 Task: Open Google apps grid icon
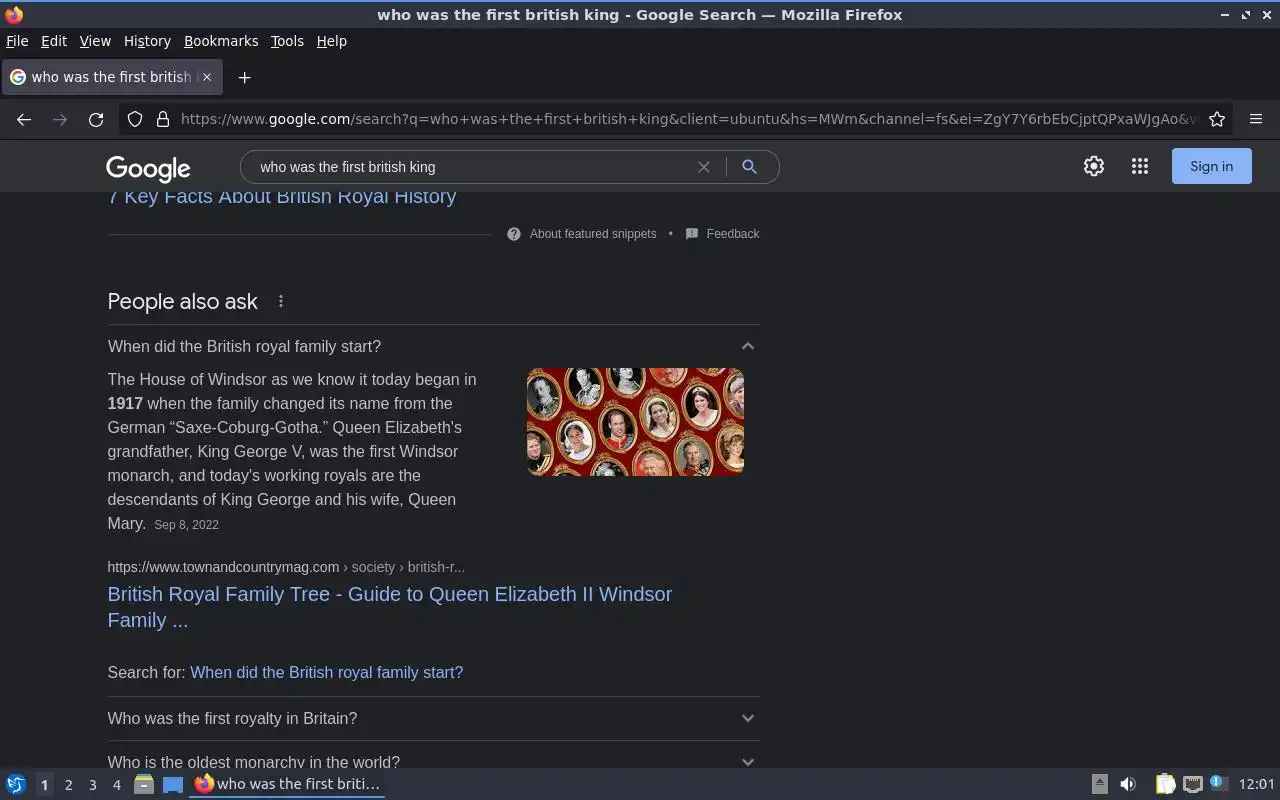[x=1140, y=167]
